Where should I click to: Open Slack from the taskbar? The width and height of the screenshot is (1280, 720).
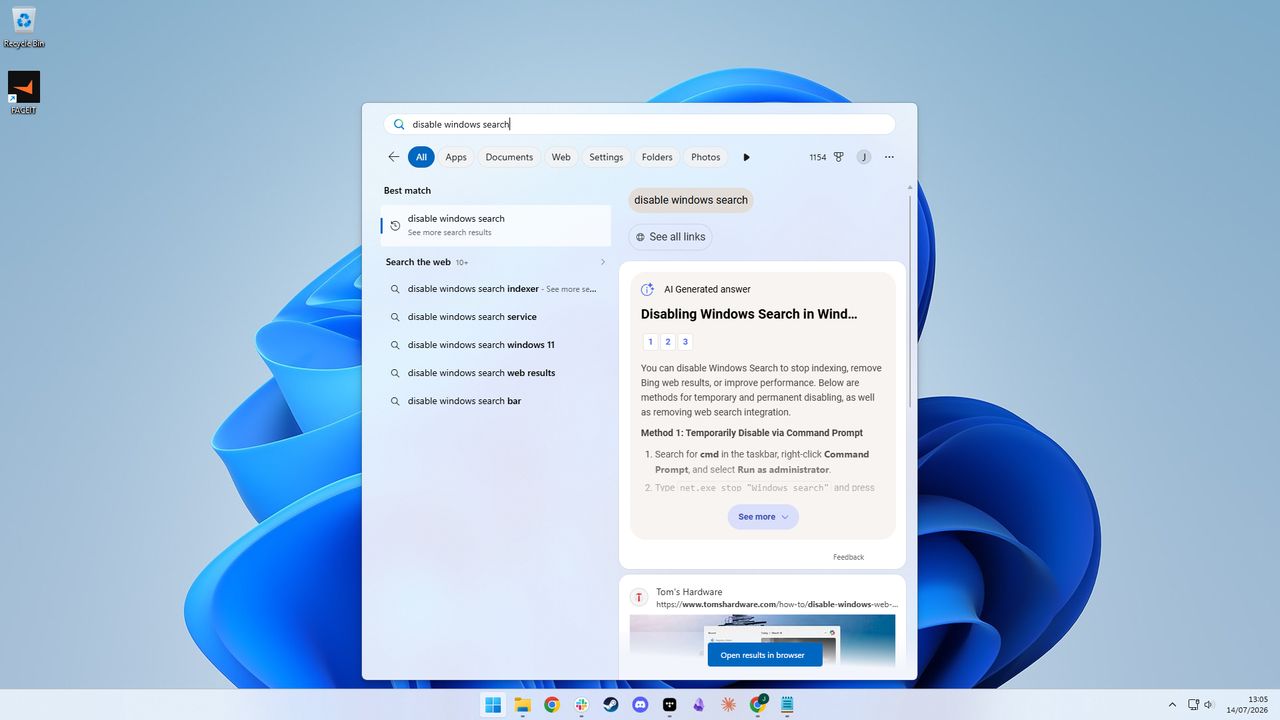(x=581, y=705)
